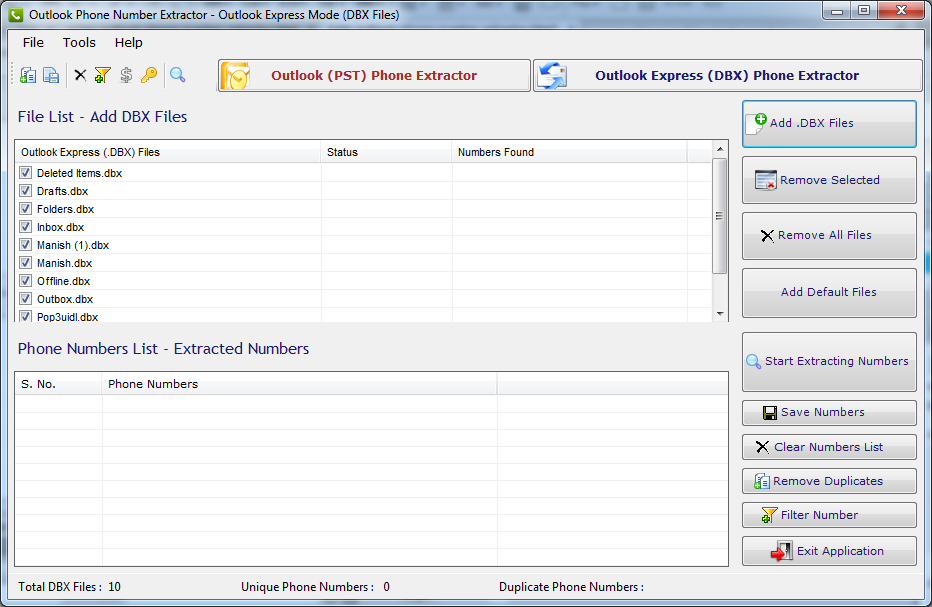Open the File menu

tap(33, 42)
